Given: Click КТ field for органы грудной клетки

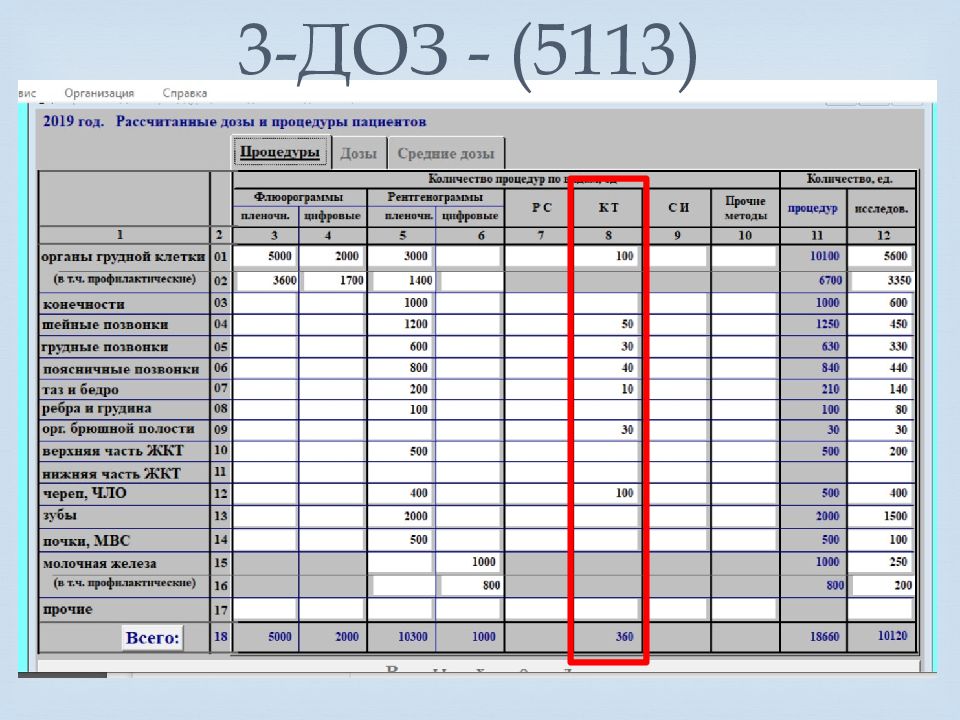Looking at the screenshot, I should coord(607,258).
